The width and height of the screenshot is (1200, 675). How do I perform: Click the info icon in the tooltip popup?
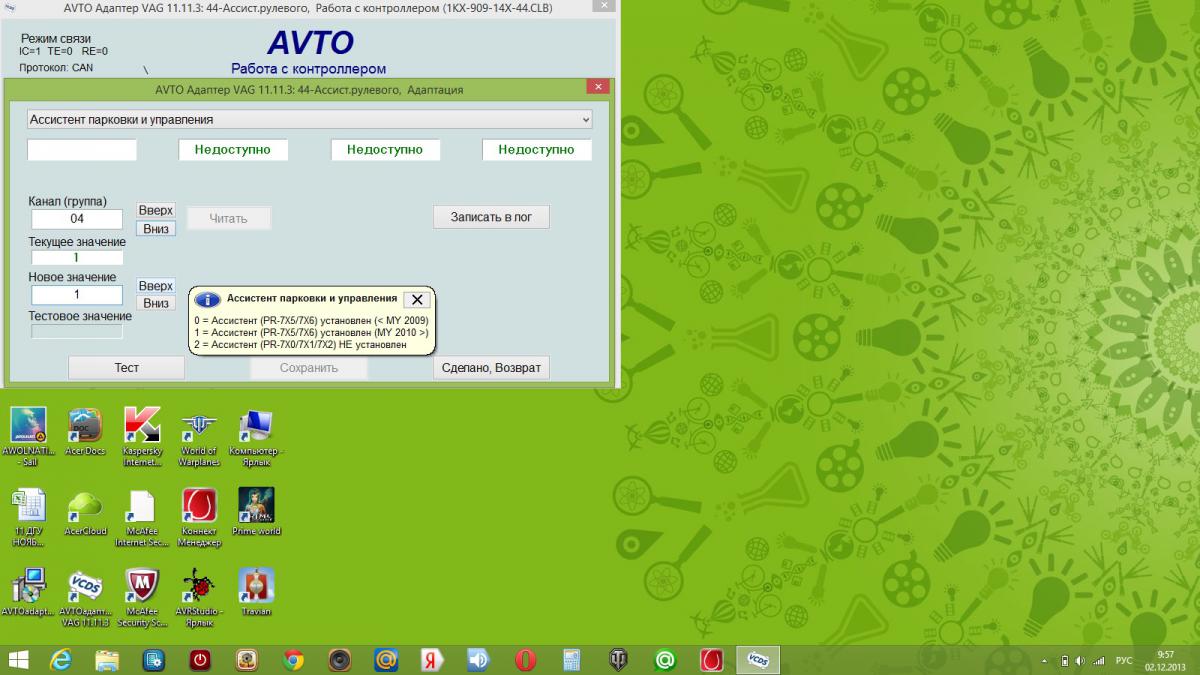point(207,300)
